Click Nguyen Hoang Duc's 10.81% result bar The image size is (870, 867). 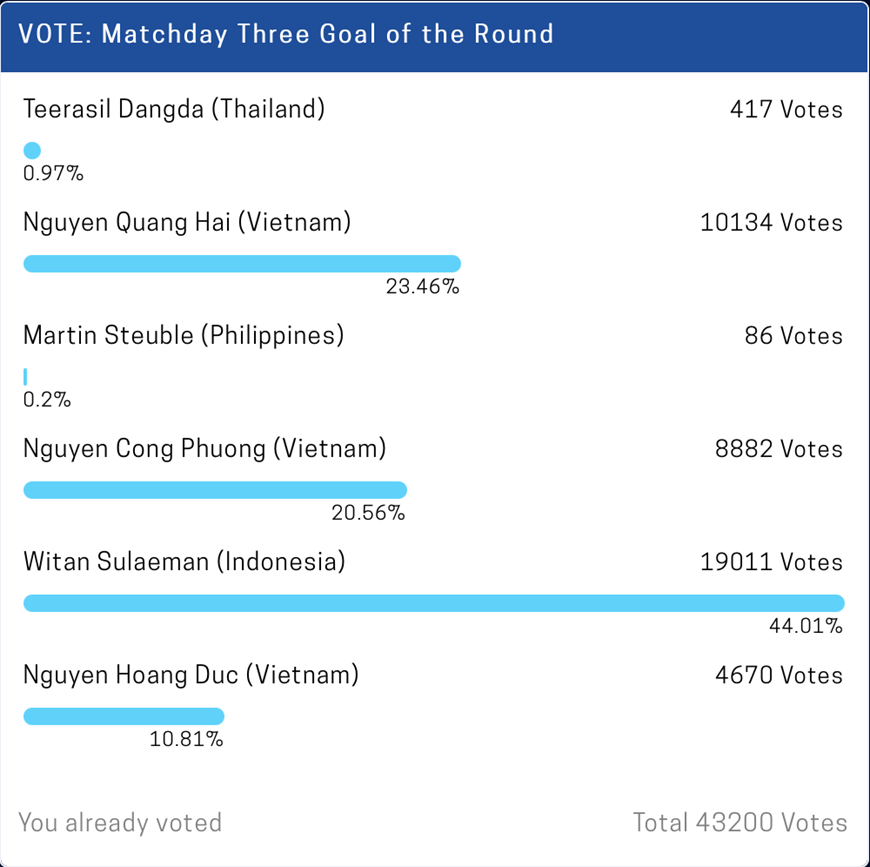(123, 716)
